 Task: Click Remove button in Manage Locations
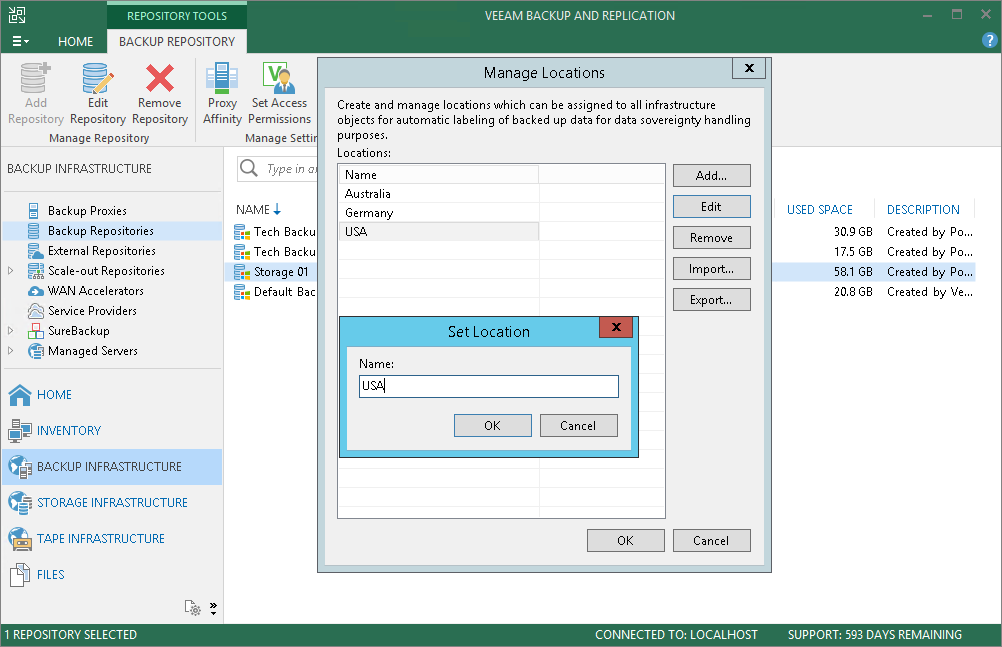click(x=711, y=238)
